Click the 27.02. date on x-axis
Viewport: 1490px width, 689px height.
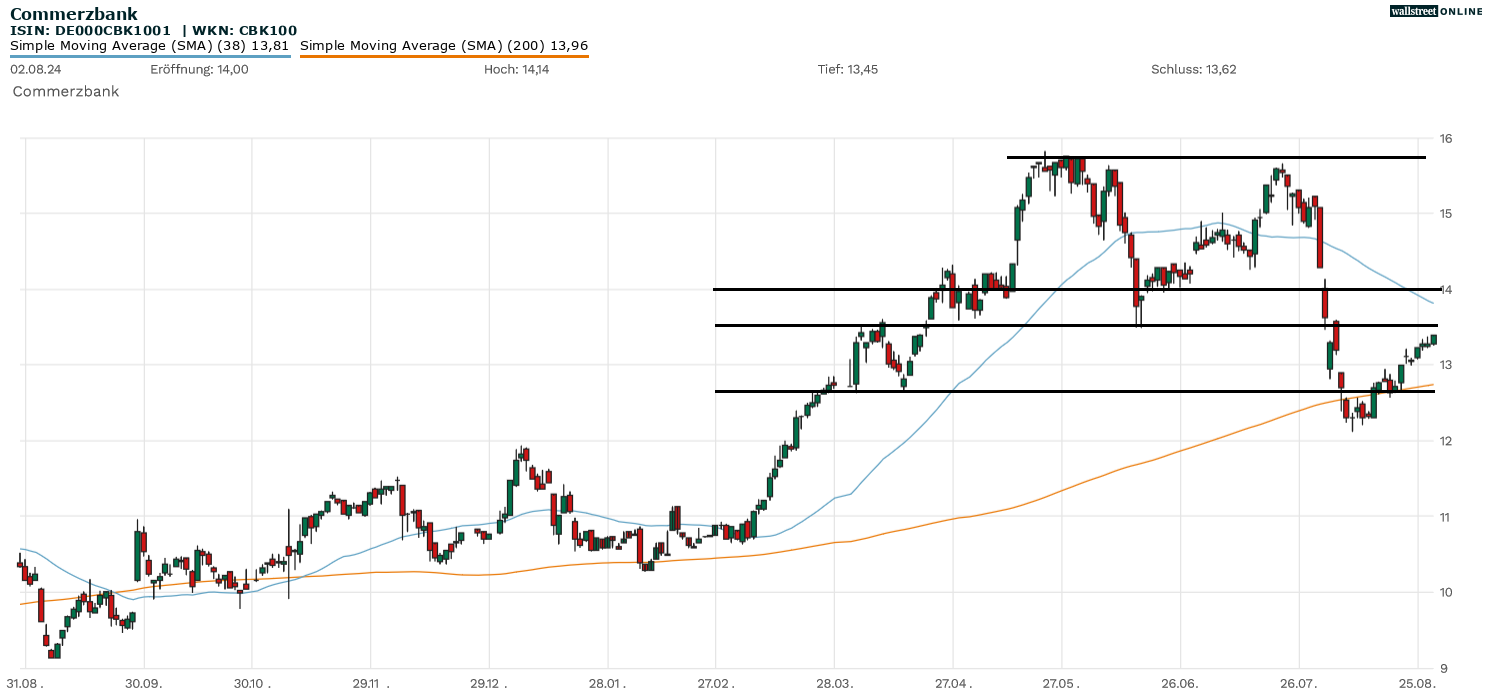click(x=716, y=683)
